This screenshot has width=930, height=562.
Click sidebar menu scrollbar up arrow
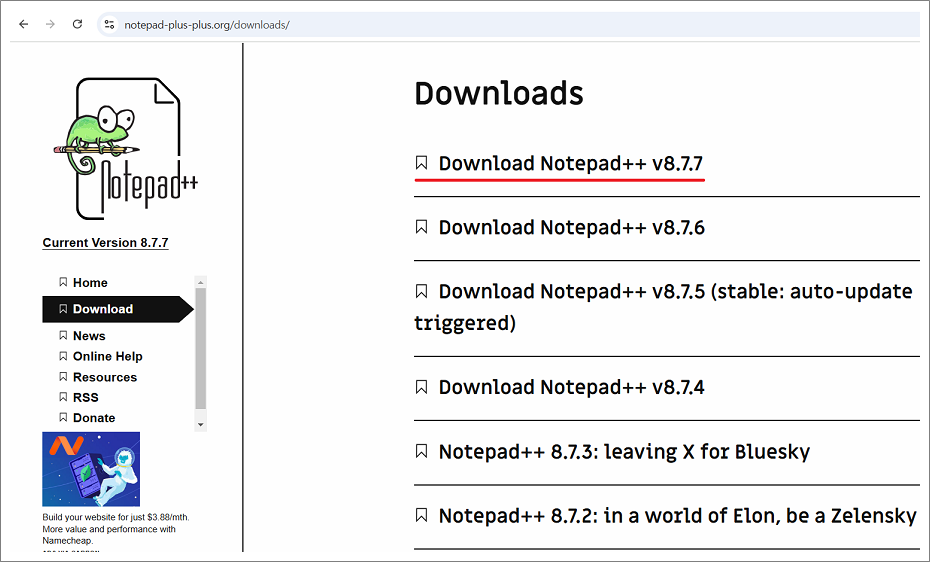click(200, 282)
